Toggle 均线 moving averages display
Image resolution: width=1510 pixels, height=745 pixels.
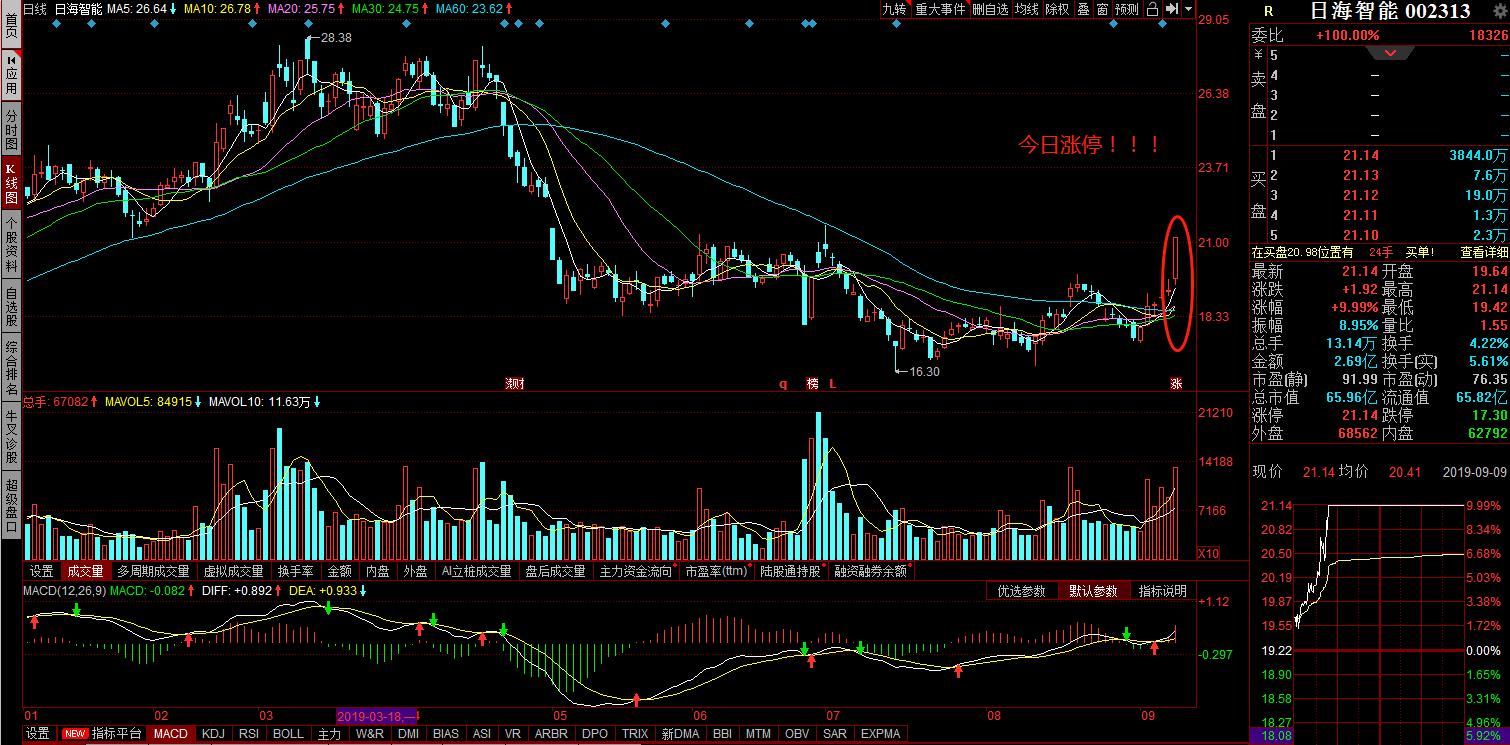pos(1027,9)
